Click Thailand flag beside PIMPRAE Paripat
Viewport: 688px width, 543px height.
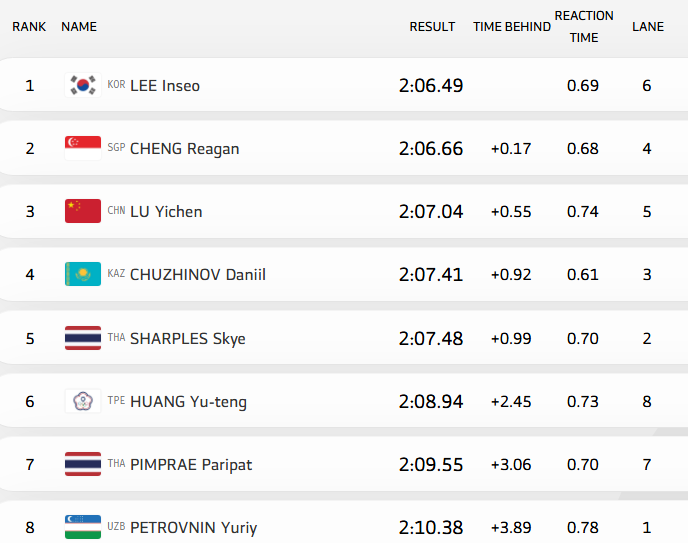83,464
